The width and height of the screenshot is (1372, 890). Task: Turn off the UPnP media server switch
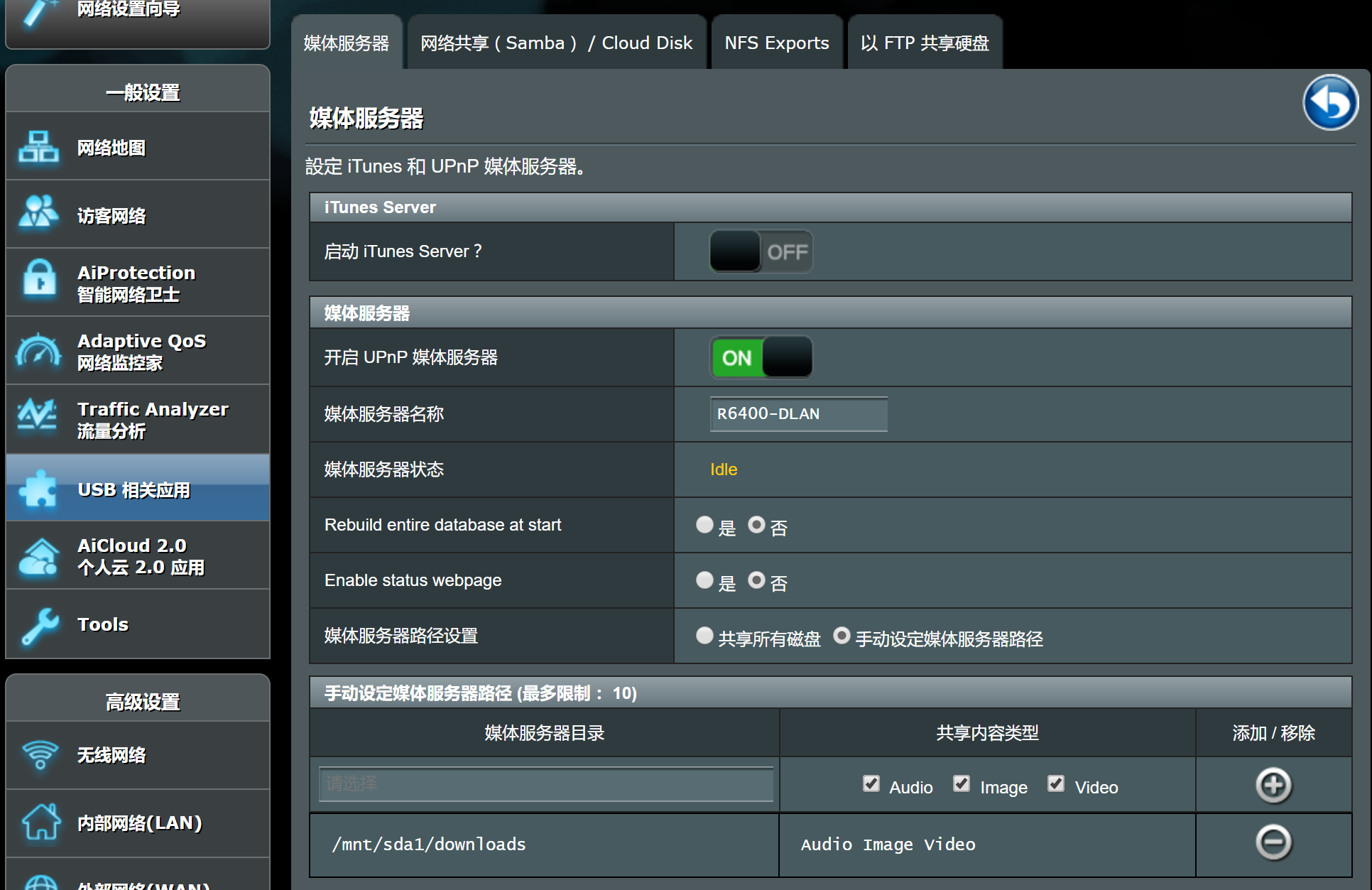(761, 357)
